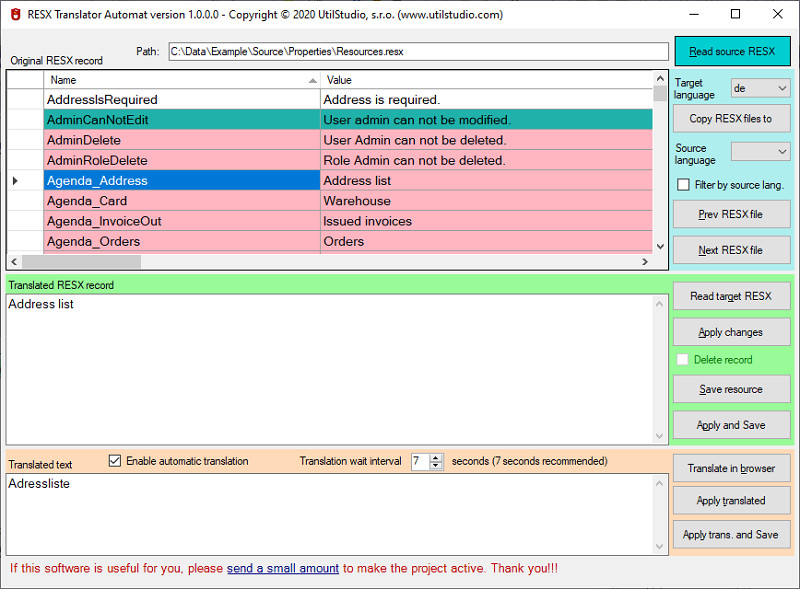Image resolution: width=800 pixels, height=589 pixels.
Task: Disable automatic translation checkbox
Action: point(115,461)
